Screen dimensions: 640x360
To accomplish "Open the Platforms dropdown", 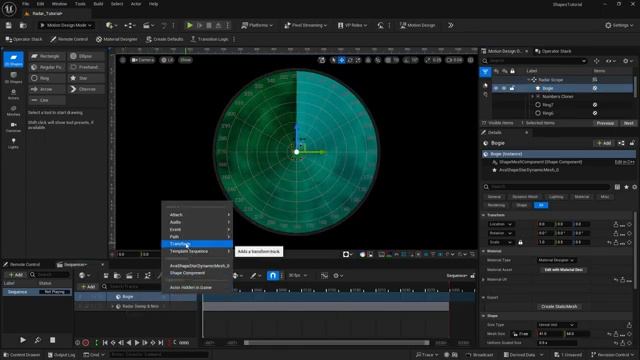I will coord(257,25).
